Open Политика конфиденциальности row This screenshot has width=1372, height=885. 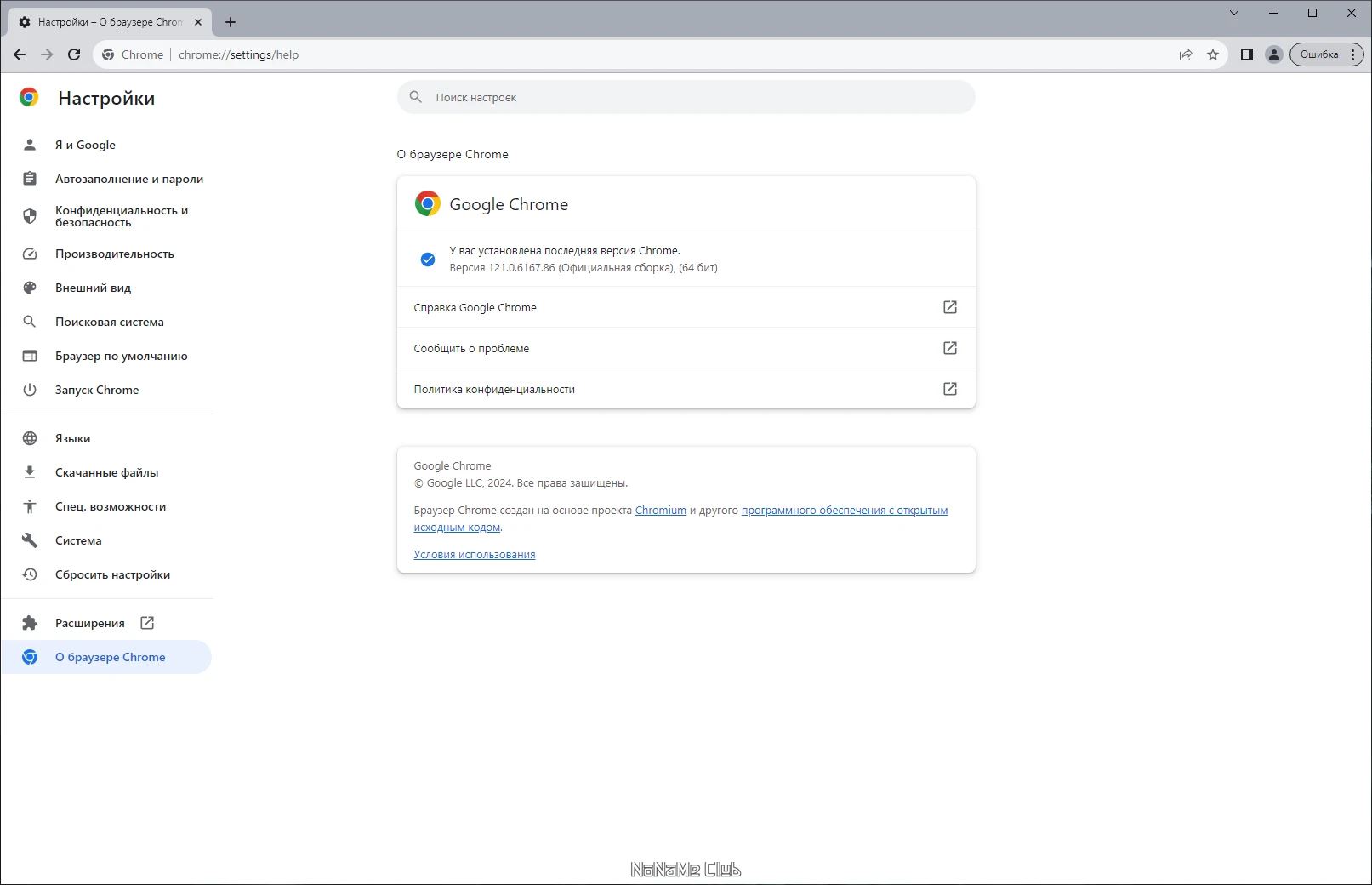[686, 389]
